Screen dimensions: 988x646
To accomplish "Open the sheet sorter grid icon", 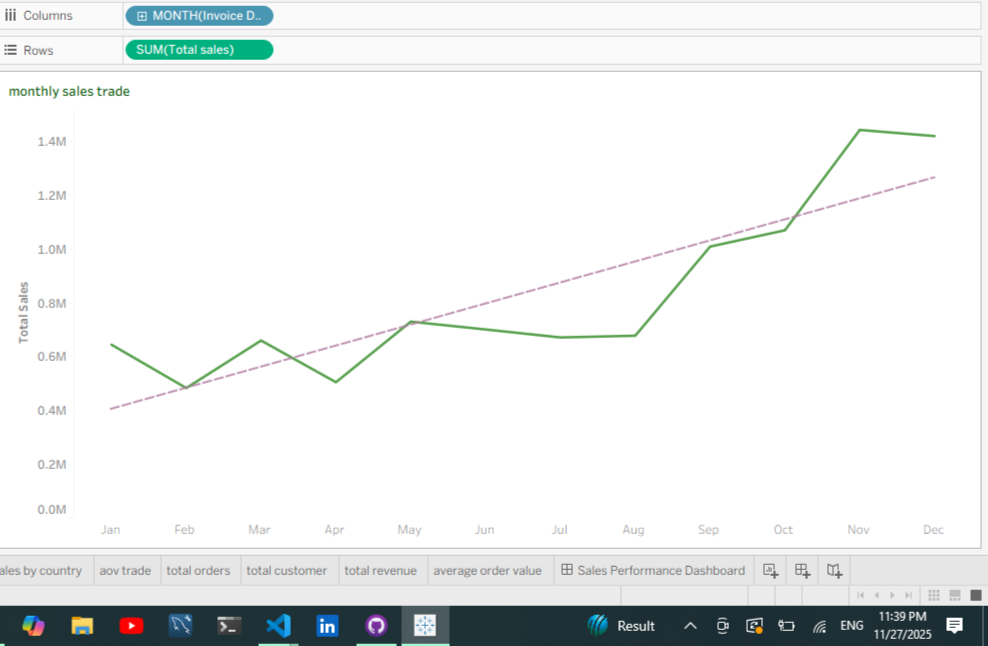I will [x=934, y=595].
